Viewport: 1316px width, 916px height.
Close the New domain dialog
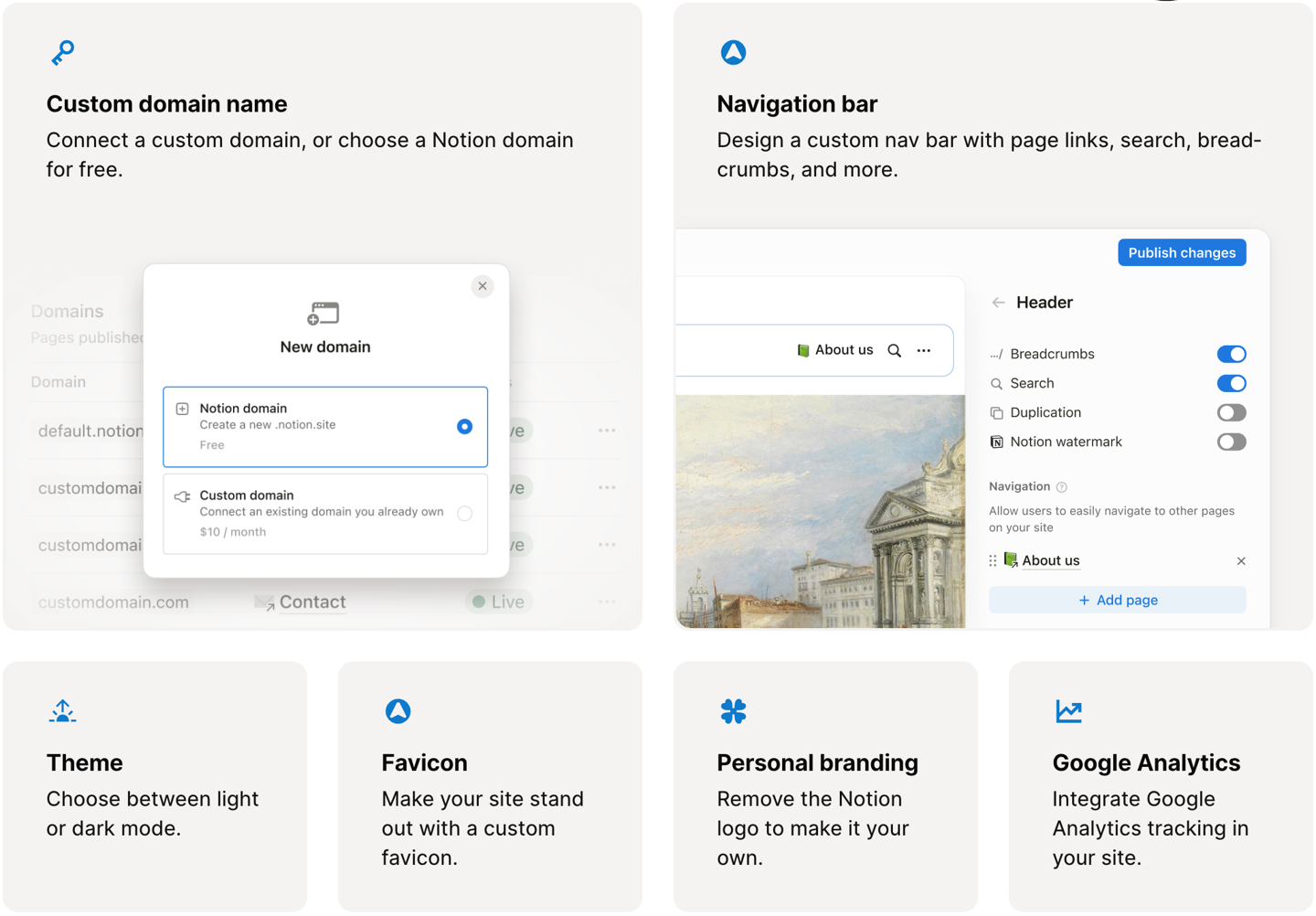tap(483, 286)
